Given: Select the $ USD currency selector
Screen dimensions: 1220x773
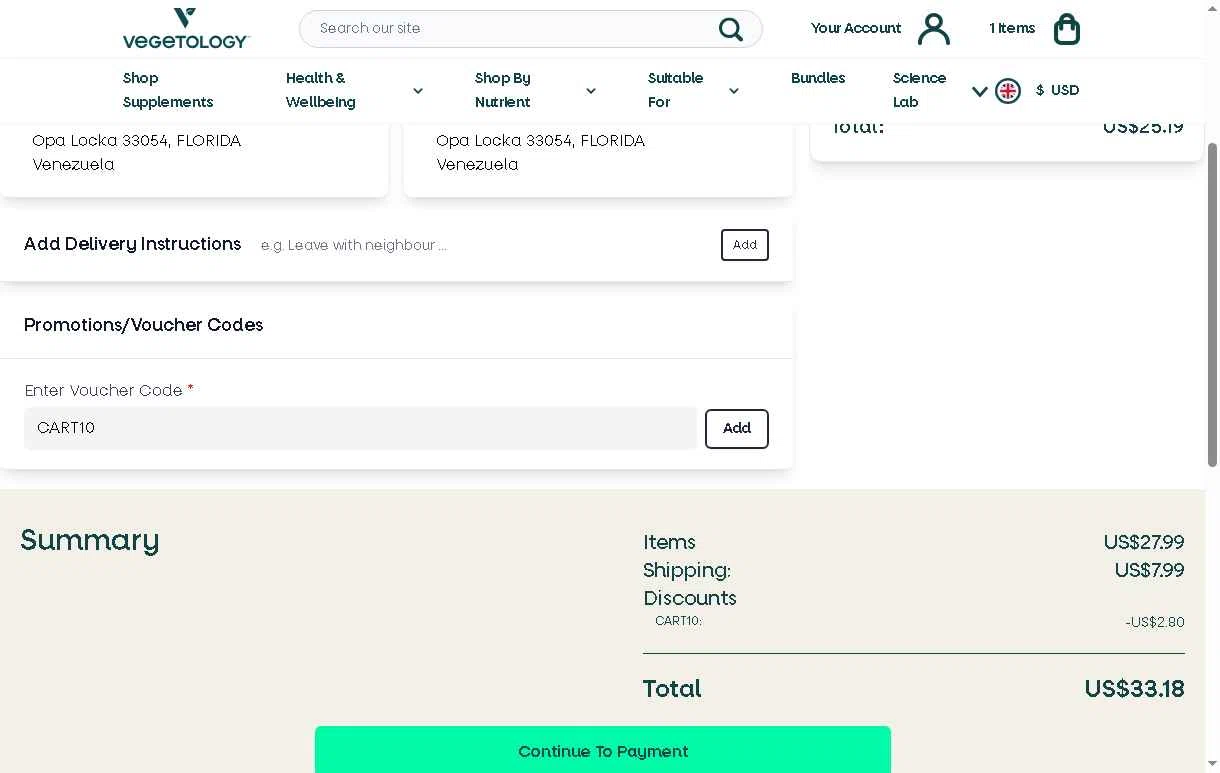Looking at the screenshot, I should [x=1058, y=90].
